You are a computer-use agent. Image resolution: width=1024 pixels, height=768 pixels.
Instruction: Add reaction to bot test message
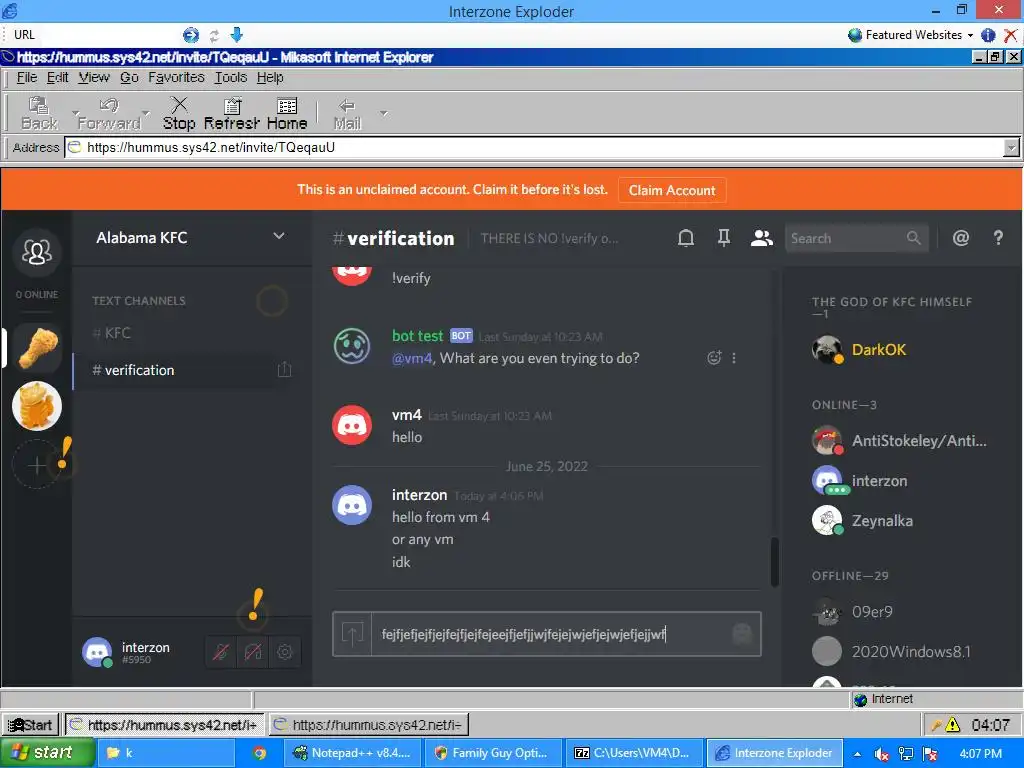coord(714,358)
